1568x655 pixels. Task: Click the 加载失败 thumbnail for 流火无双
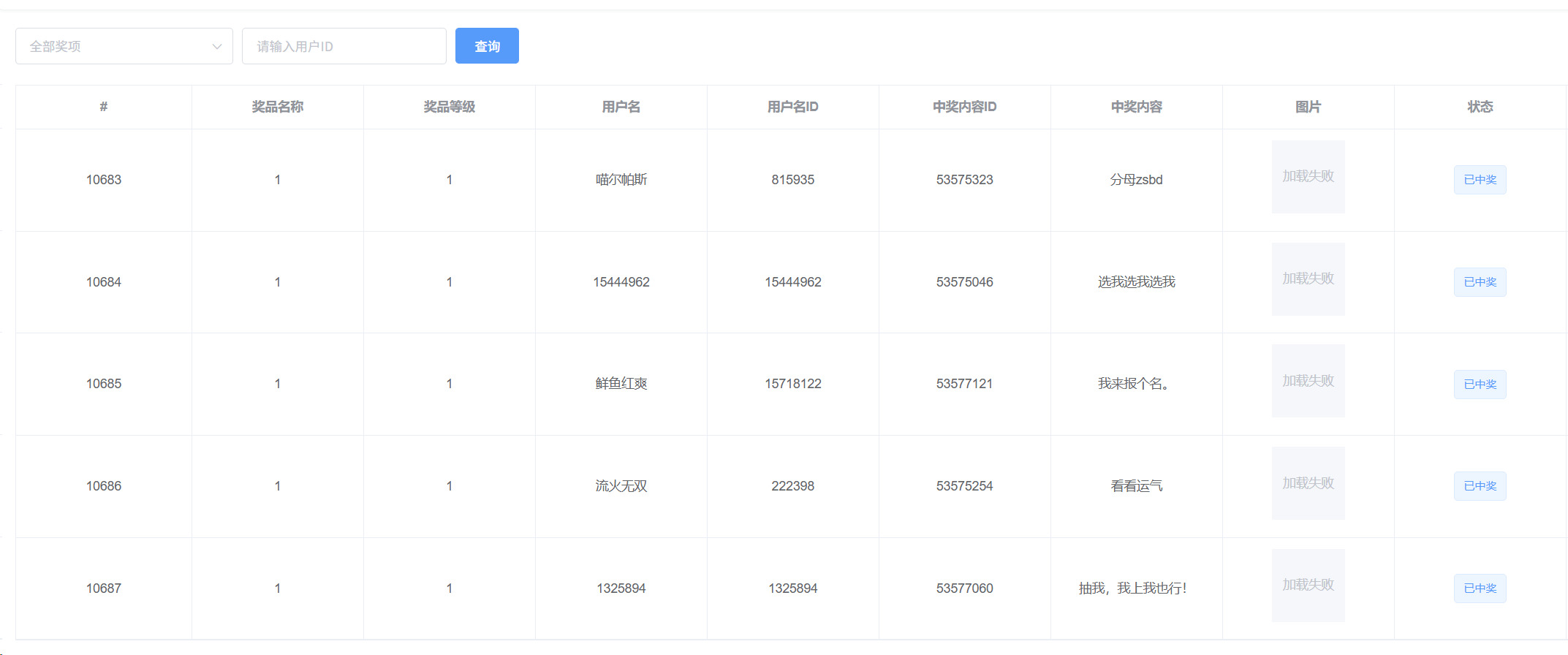click(1308, 483)
